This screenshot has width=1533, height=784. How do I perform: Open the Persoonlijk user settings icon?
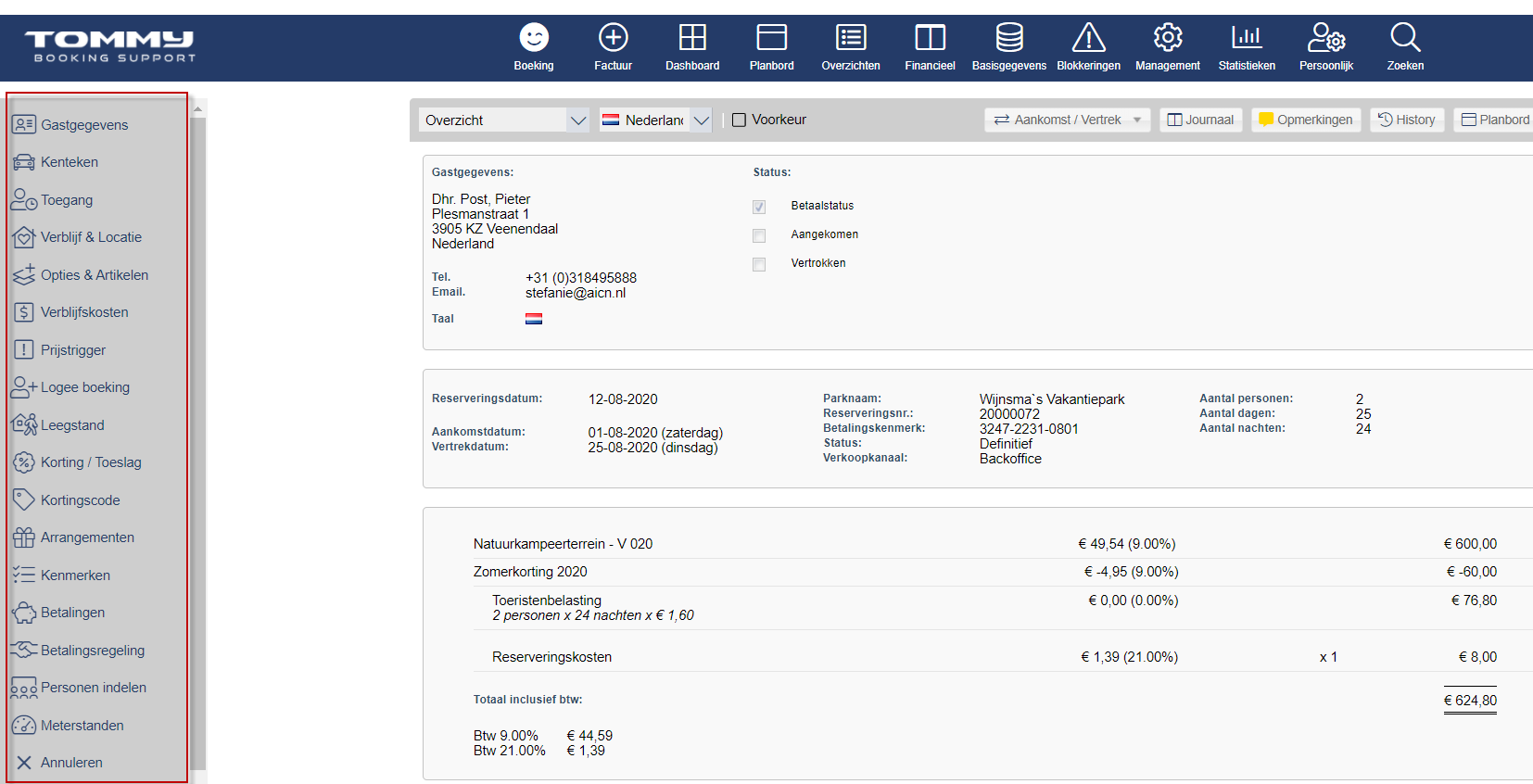pyautogui.click(x=1326, y=37)
